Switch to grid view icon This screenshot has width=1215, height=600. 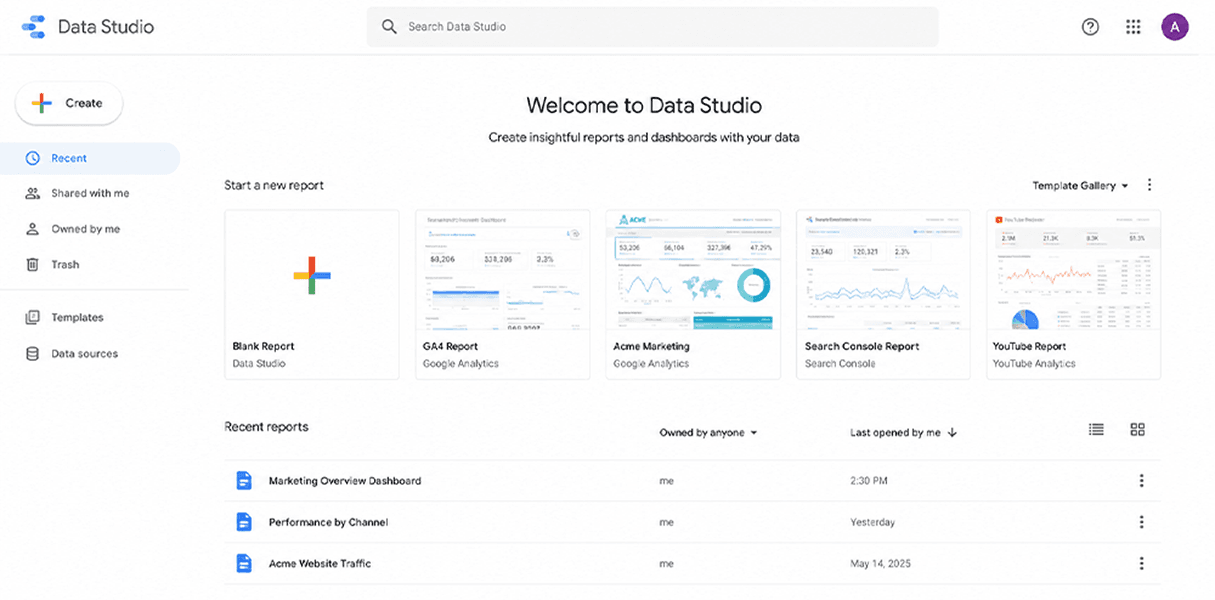(1137, 429)
